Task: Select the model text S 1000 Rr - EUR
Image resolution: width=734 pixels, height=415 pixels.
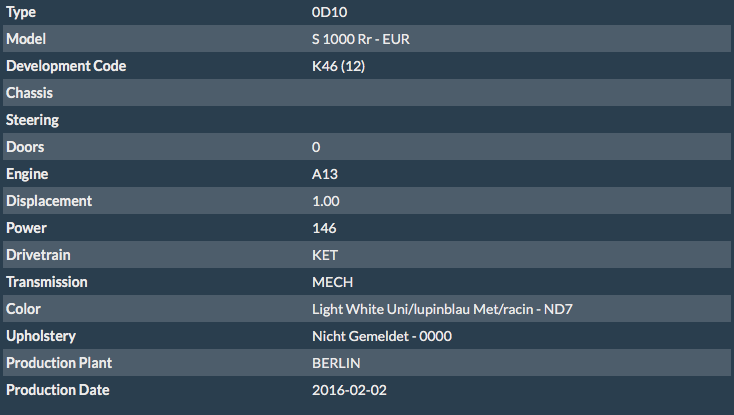Action: point(361,39)
